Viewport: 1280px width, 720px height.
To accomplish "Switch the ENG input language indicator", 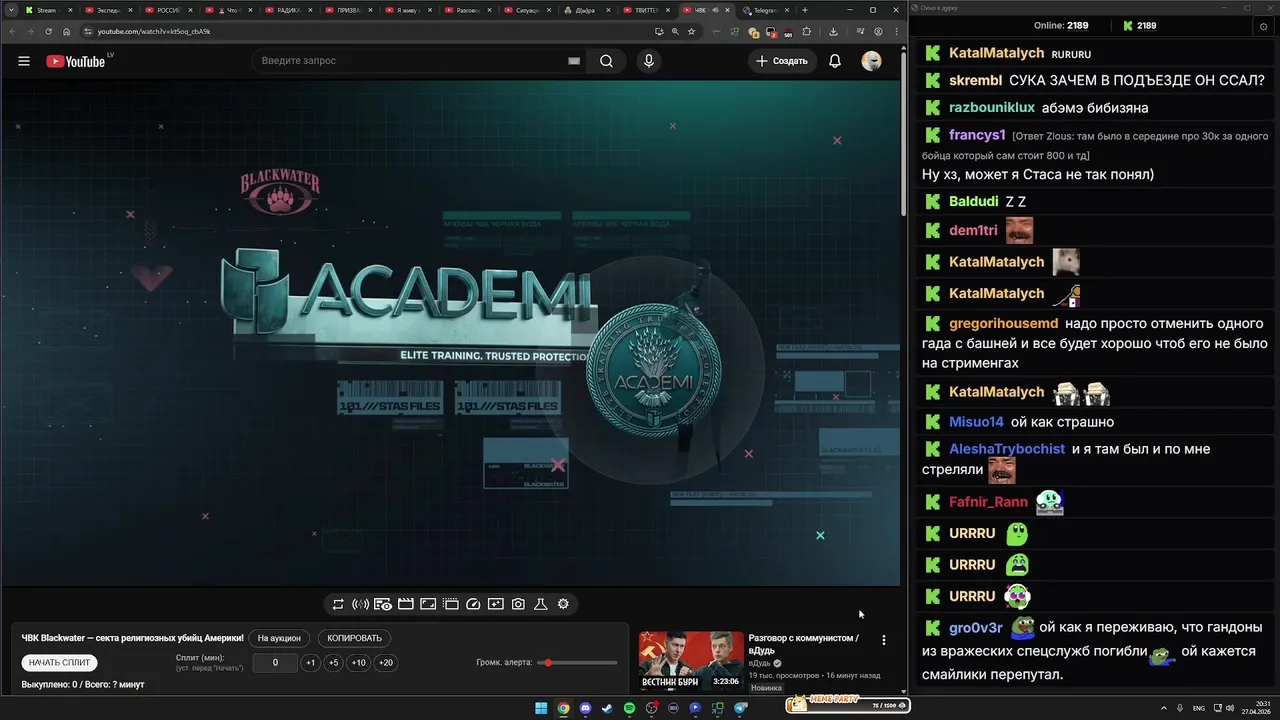I will click(x=1199, y=708).
